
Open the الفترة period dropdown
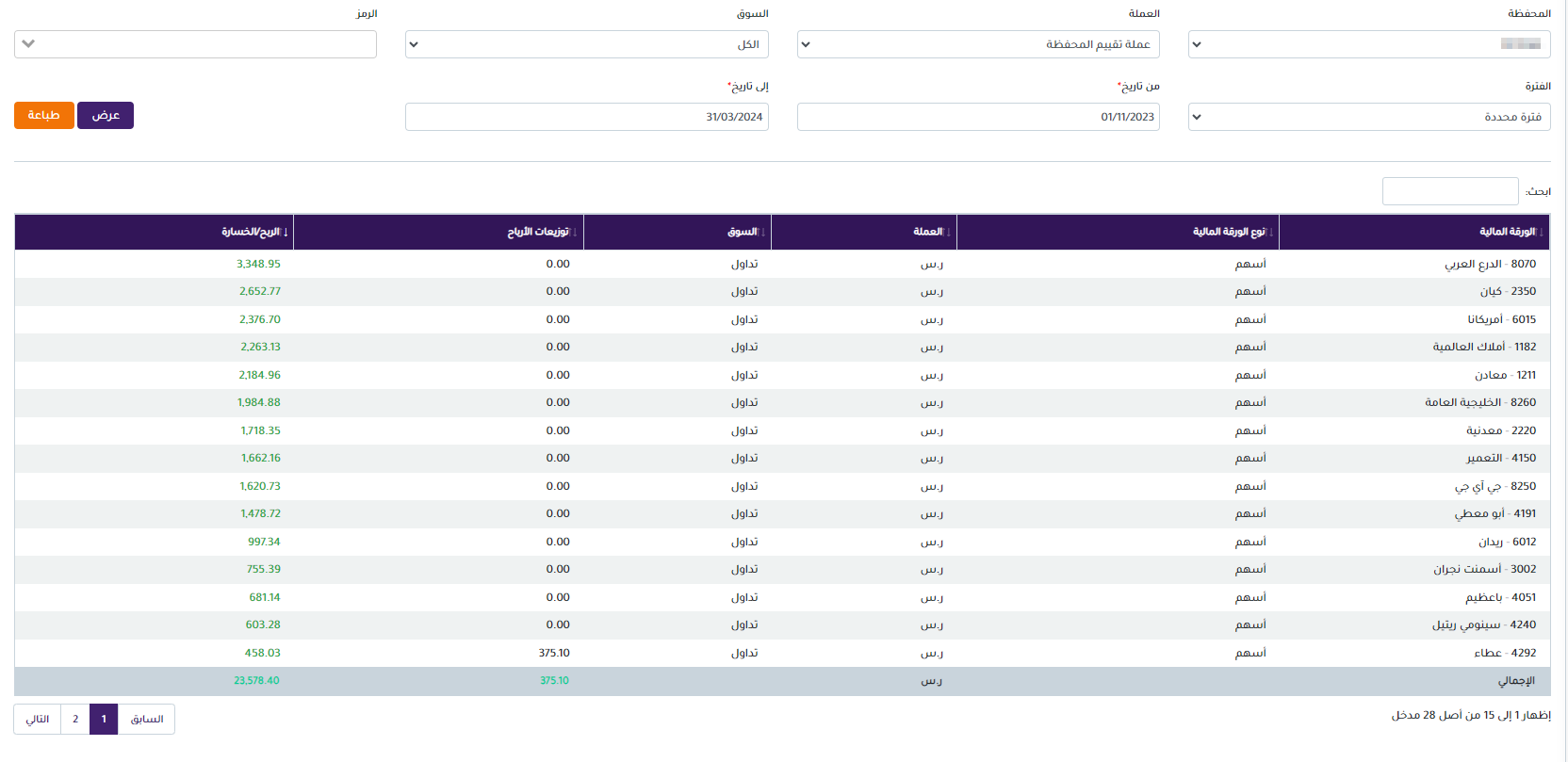tap(1368, 117)
